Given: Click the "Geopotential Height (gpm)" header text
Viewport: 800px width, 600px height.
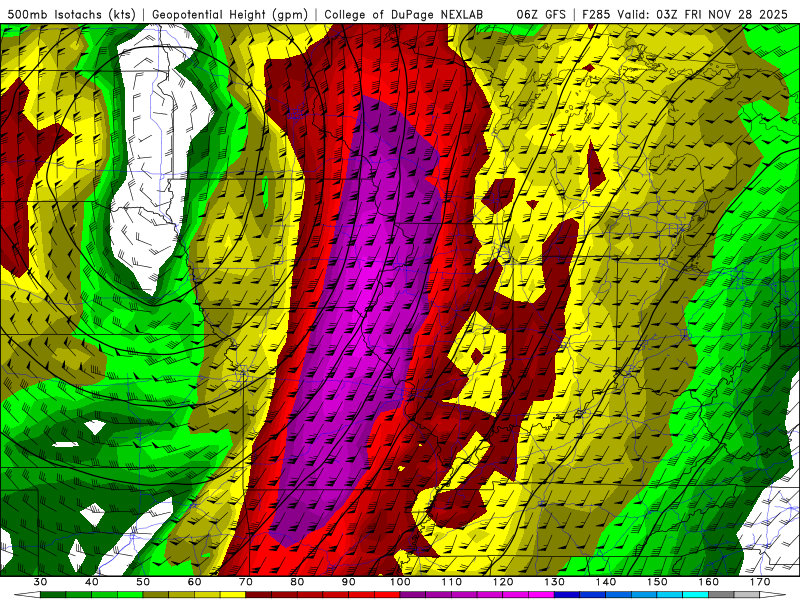Looking at the screenshot, I should [230, 14].
